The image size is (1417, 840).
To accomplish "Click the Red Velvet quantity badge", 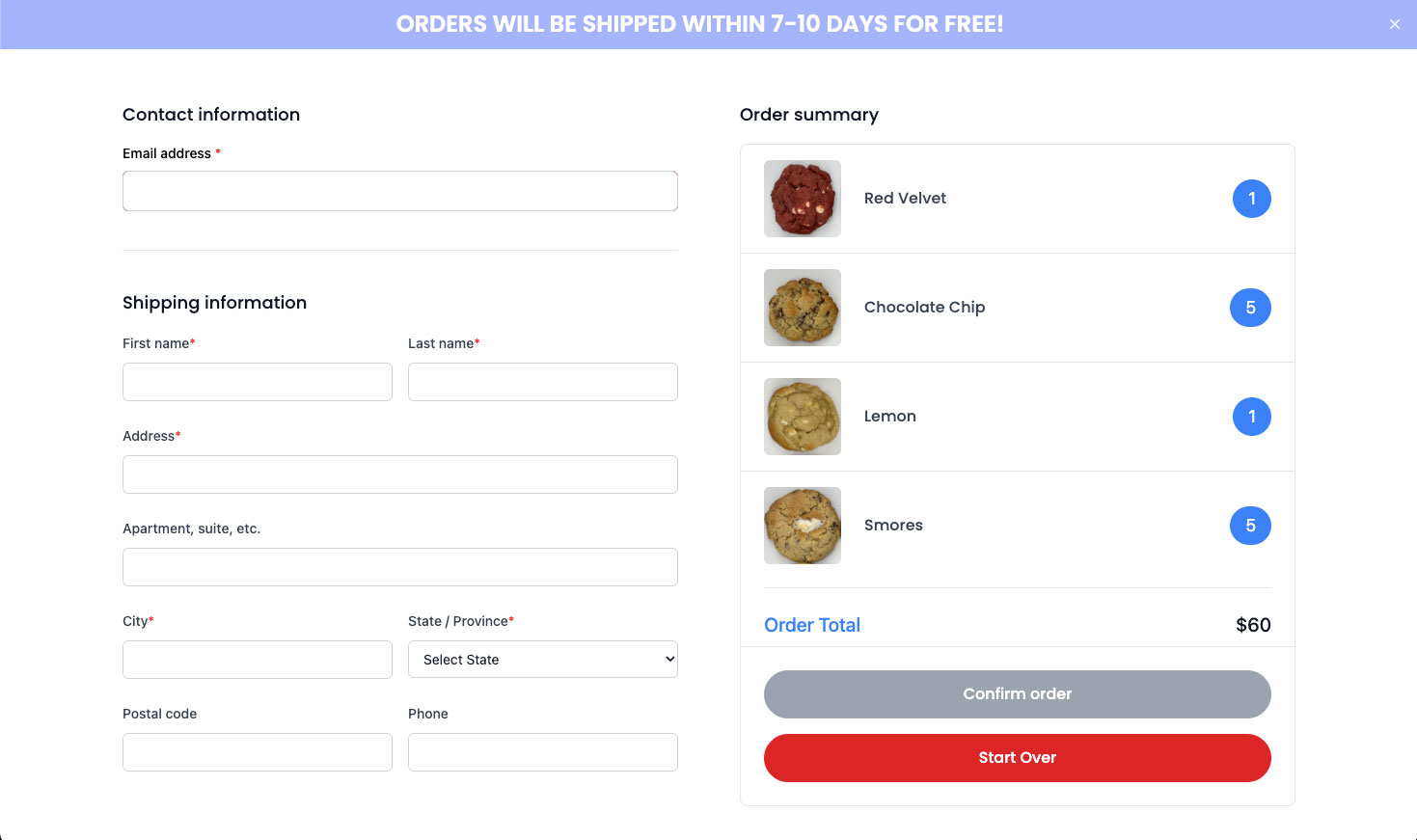I will pos(1251,199).
